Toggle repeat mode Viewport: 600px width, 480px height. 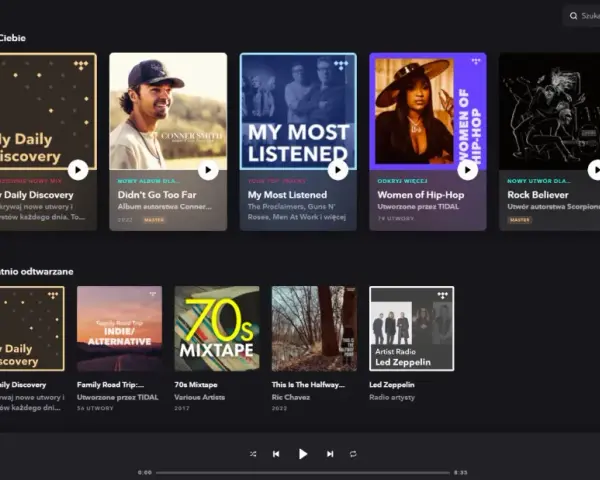[x=353, y=454]
